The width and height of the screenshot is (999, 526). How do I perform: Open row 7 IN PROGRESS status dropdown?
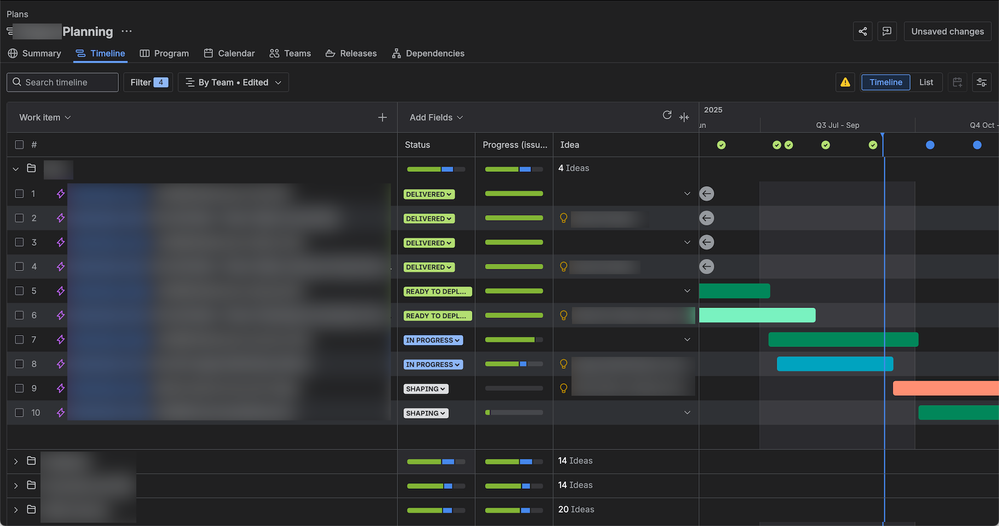(433, 340)
